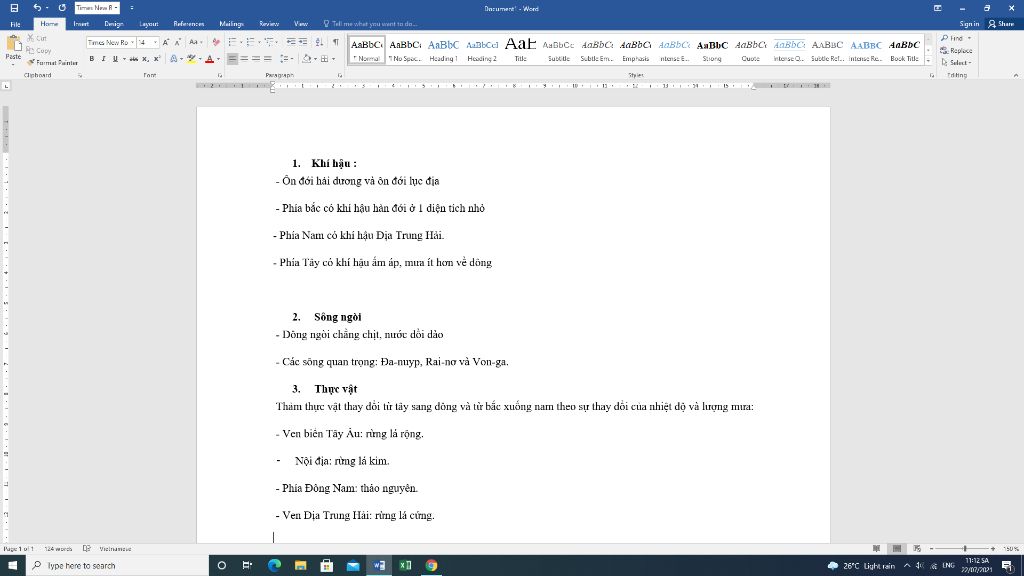This screenshot has width=1024, height=576.
Task: Align paragraph text to the right
Action: click(x=256, y=59)
